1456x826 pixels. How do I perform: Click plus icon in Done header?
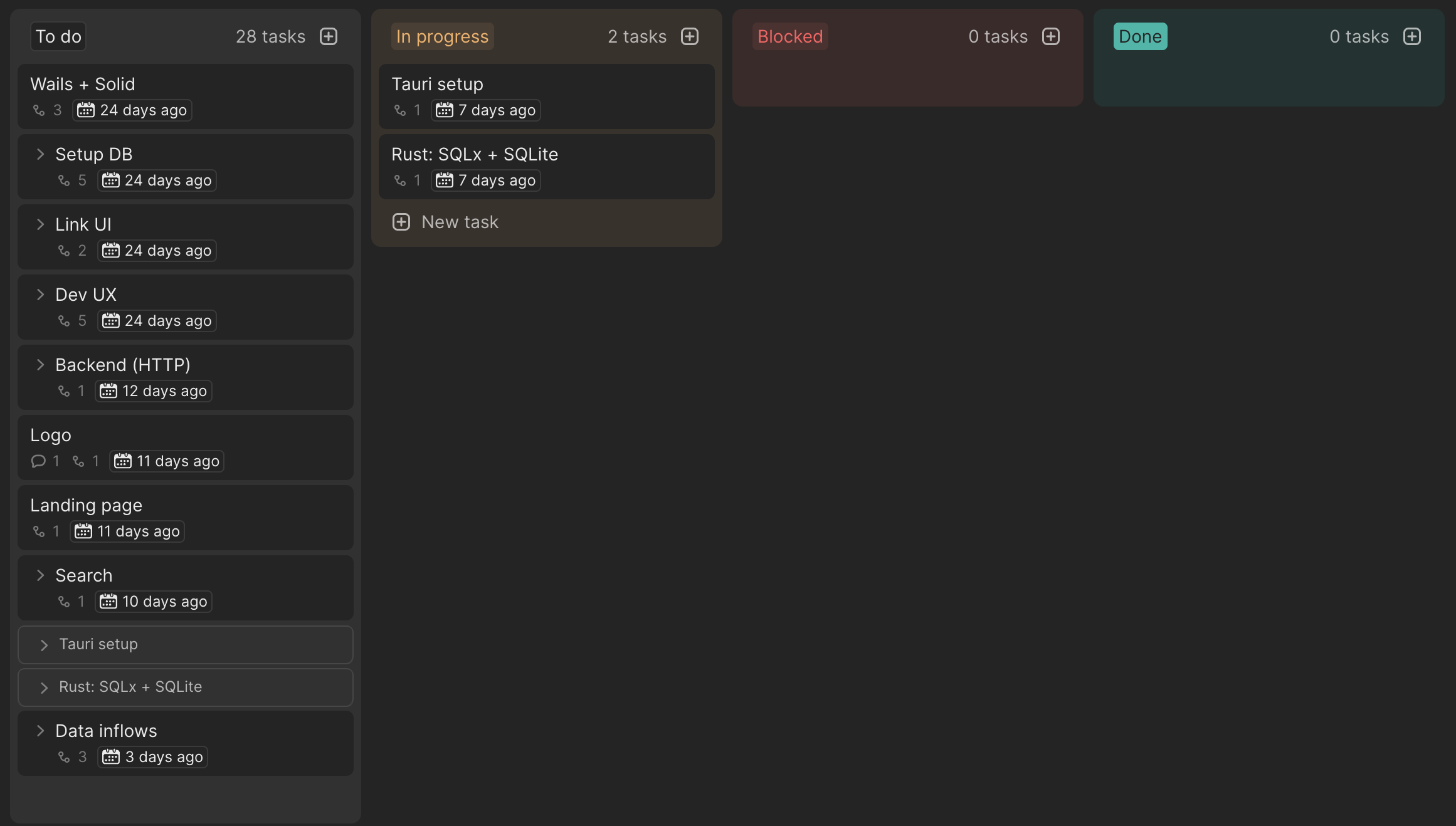click(1412, 36)
